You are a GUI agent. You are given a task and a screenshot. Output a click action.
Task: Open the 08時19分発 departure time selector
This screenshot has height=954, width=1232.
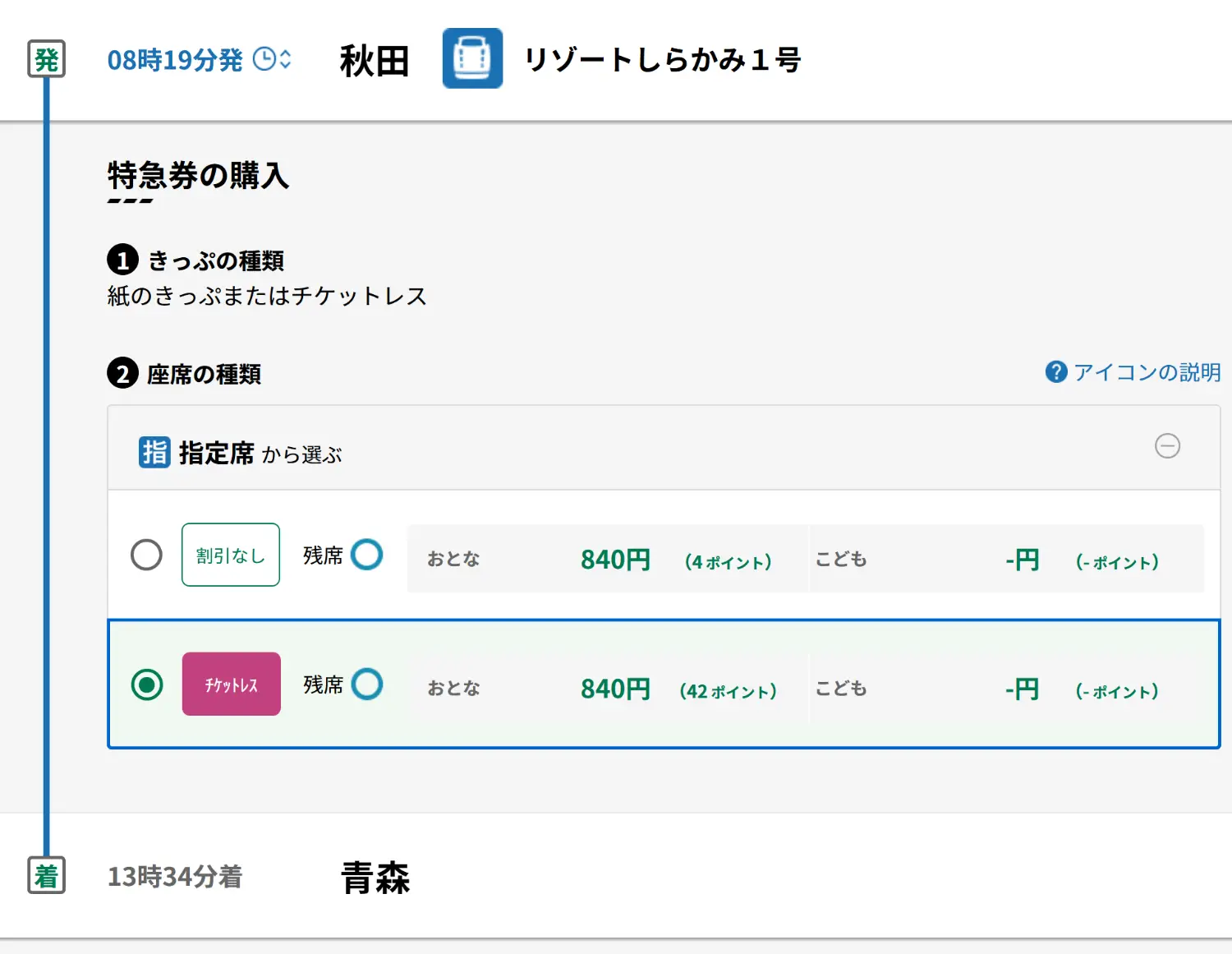click(x=175, y=60)
